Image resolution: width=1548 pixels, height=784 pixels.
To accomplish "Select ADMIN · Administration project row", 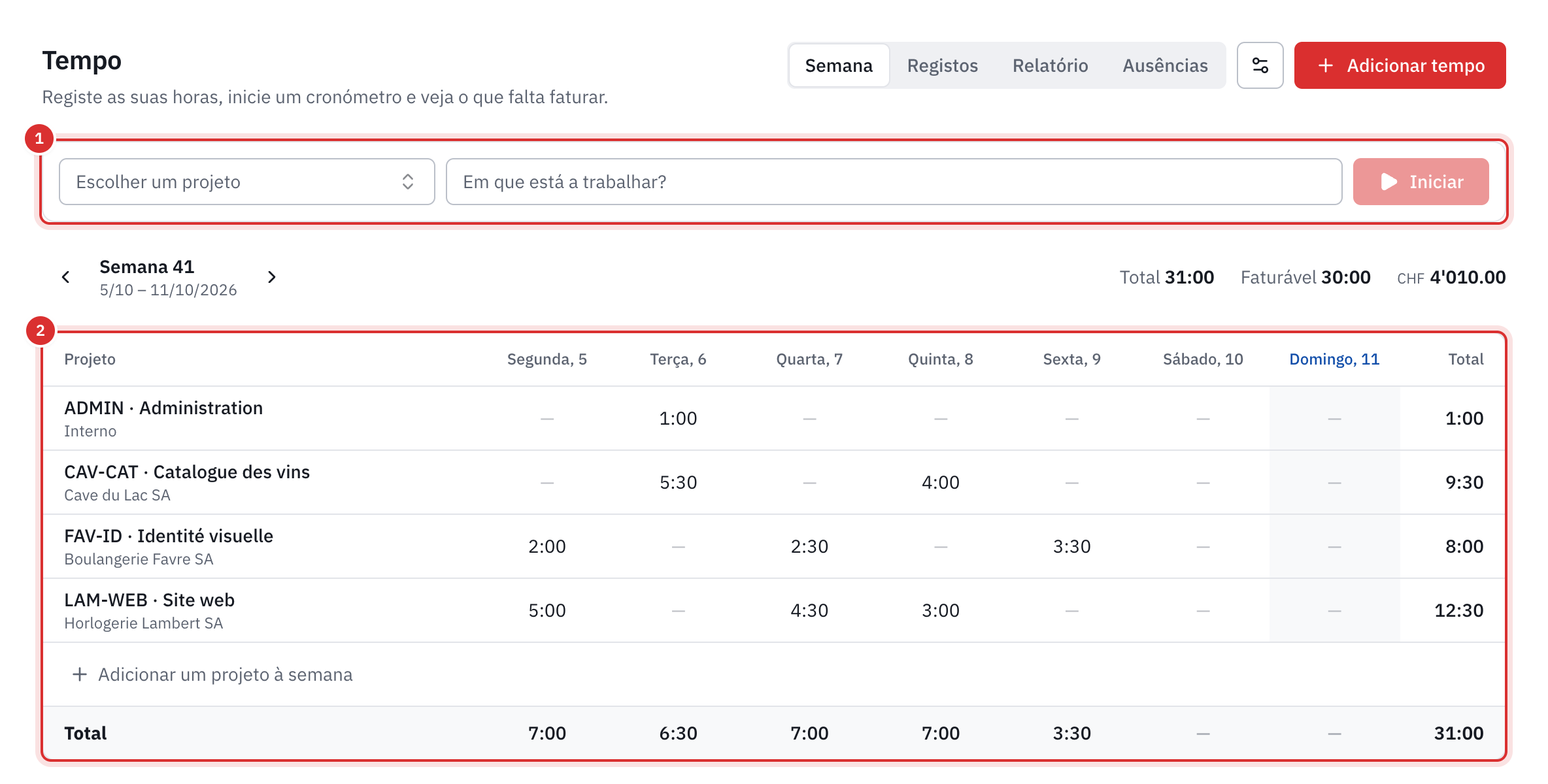I will click(774, 418).
